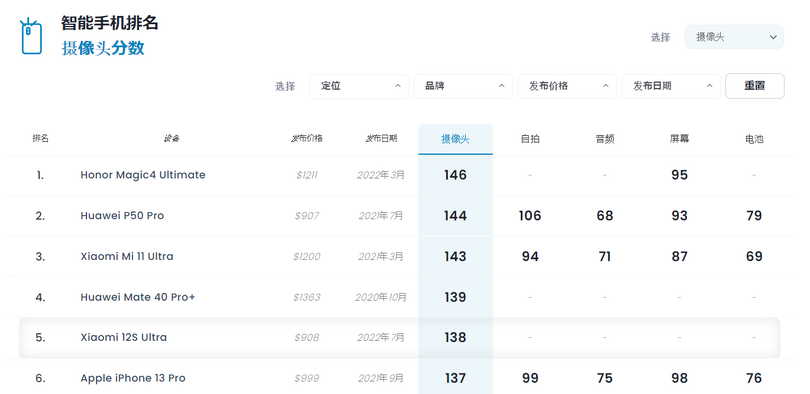The width and height of the screenshot is (810, 394).
Task: Expand the 定位 filter dropdown
Action: 359,86
